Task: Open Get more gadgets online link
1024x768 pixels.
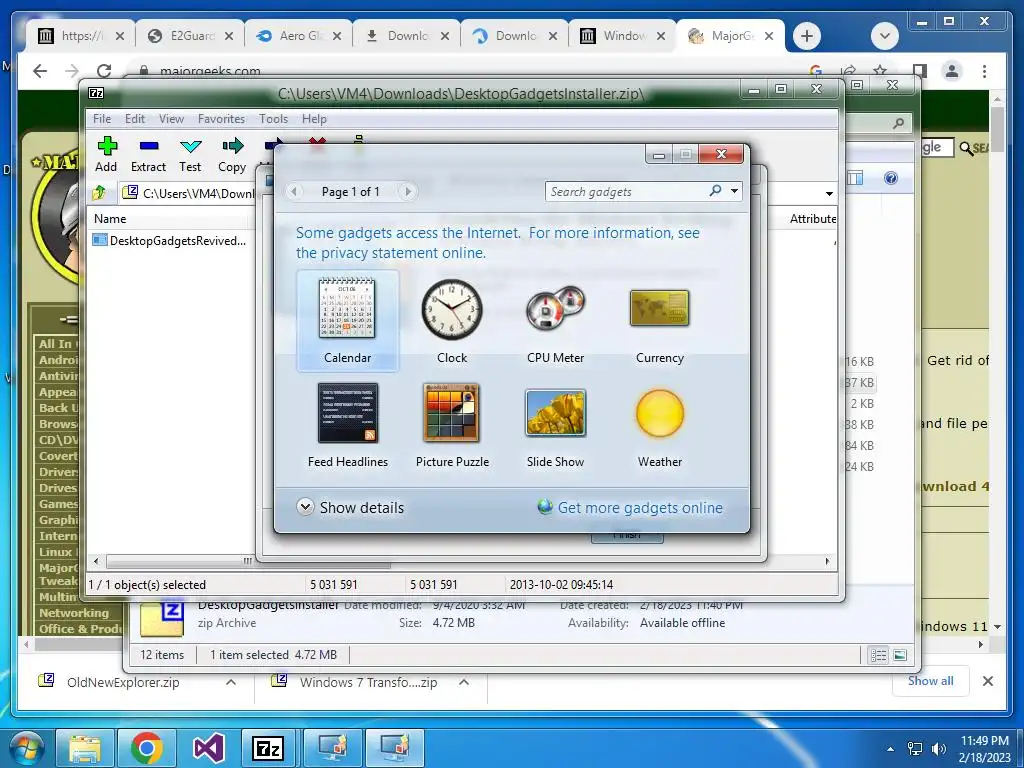Action: click(x=630, y=507)
